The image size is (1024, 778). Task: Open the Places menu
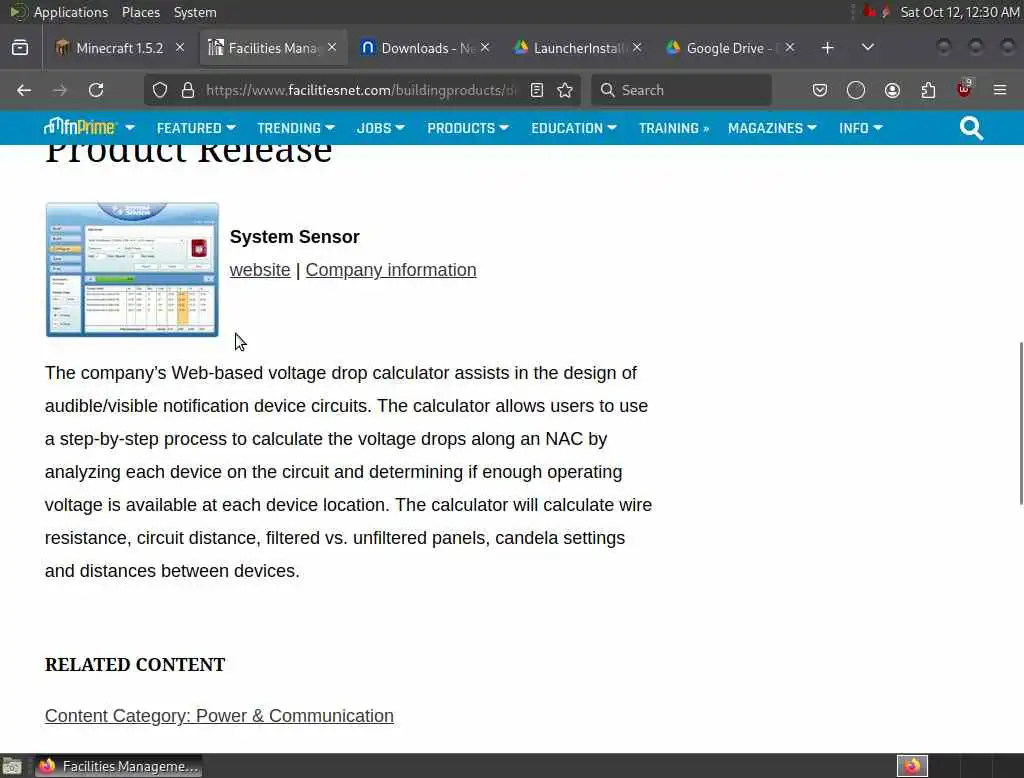coord(140,12)
